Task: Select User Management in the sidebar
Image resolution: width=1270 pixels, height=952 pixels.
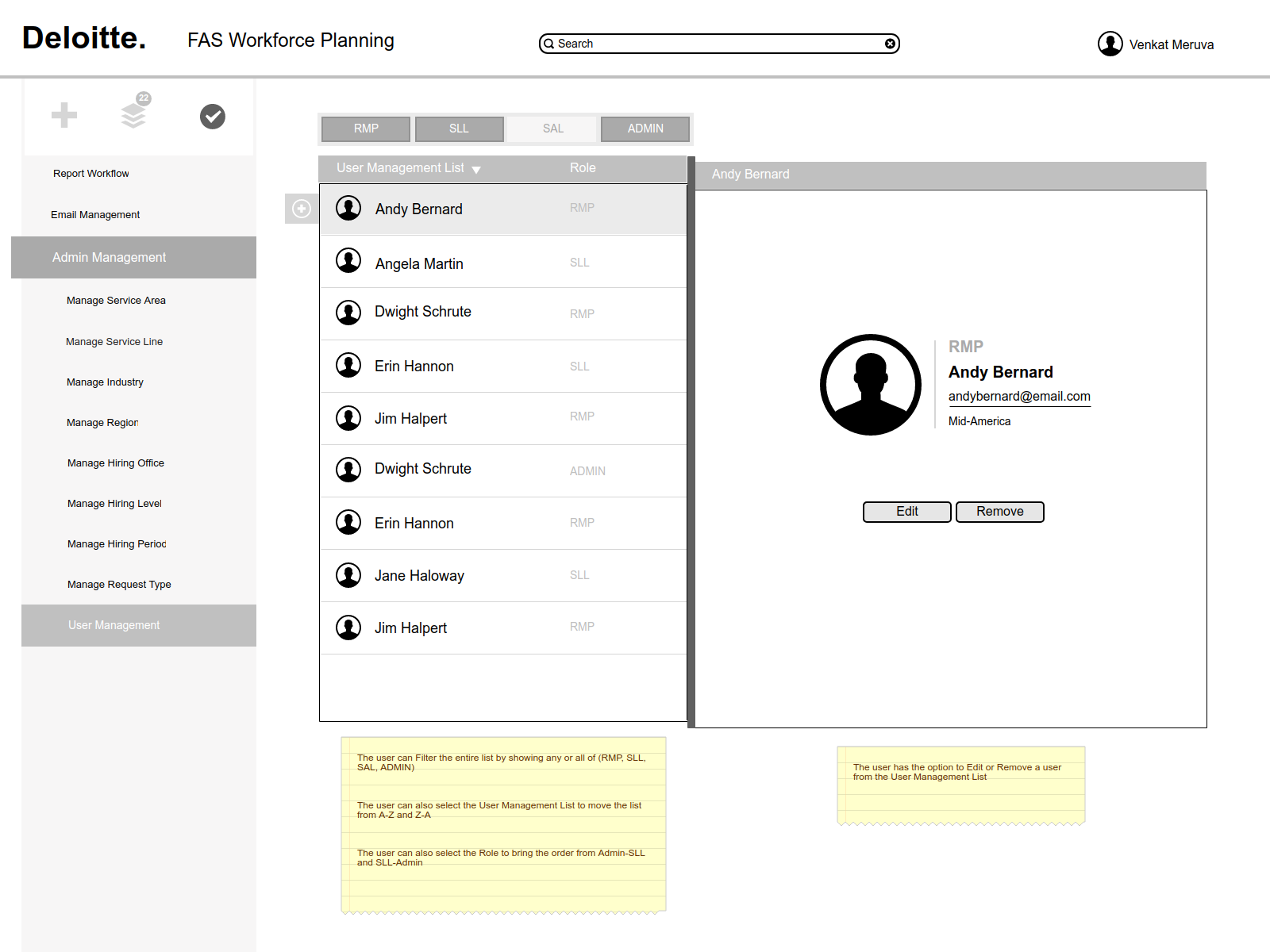Action: pos(139,625)
